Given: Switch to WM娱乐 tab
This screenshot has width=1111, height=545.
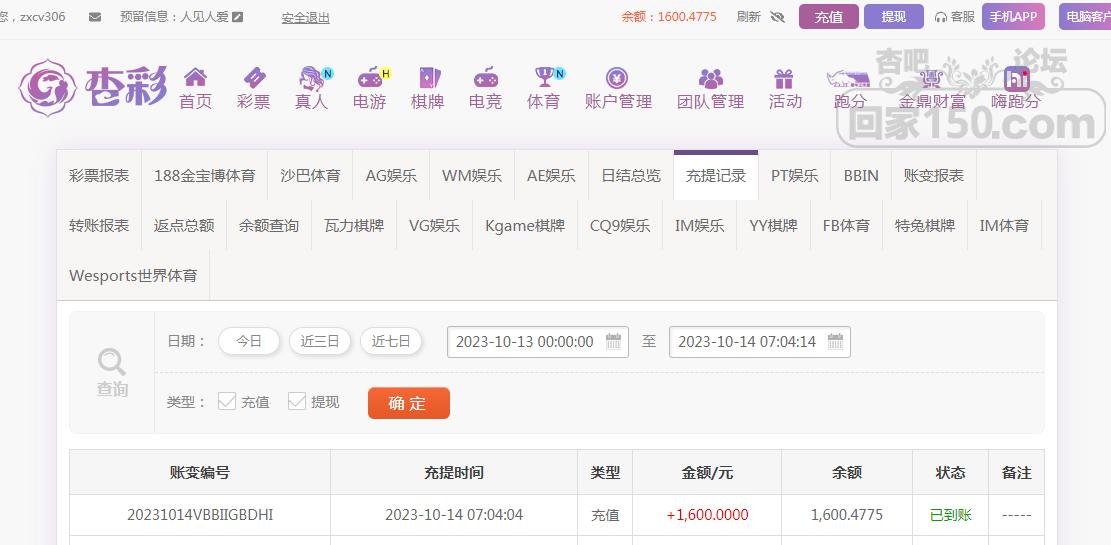Looking at the screenshot, I should (472, 176).
